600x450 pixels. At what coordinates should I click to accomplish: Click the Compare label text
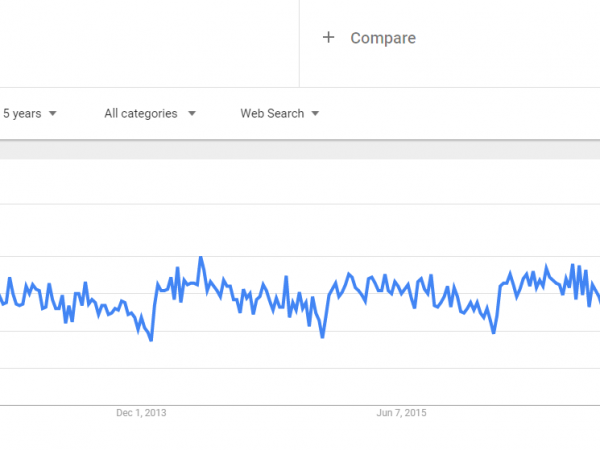383,38
